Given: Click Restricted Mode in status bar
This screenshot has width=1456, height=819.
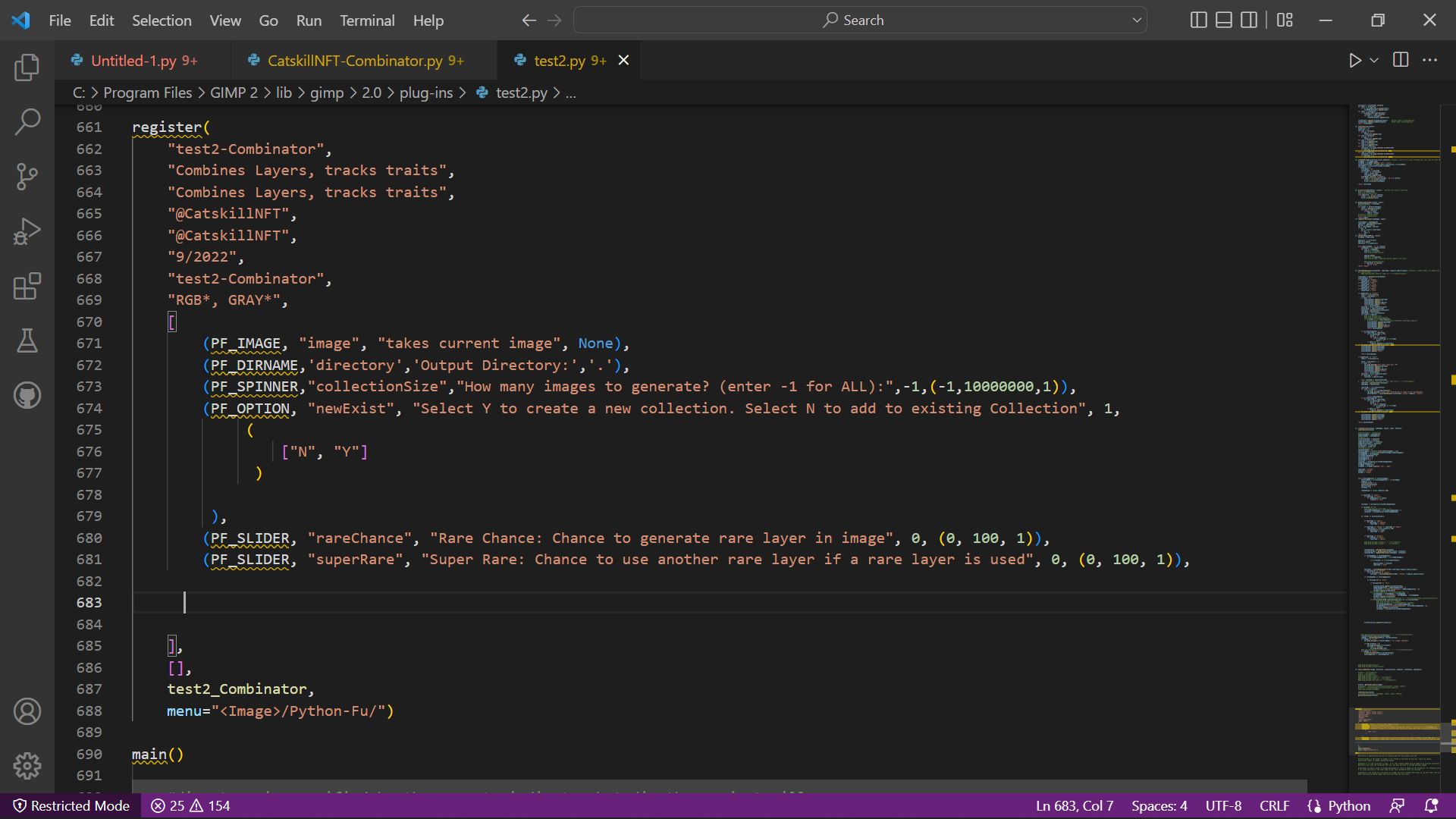Looking at the screenshot, I should 71,805.
